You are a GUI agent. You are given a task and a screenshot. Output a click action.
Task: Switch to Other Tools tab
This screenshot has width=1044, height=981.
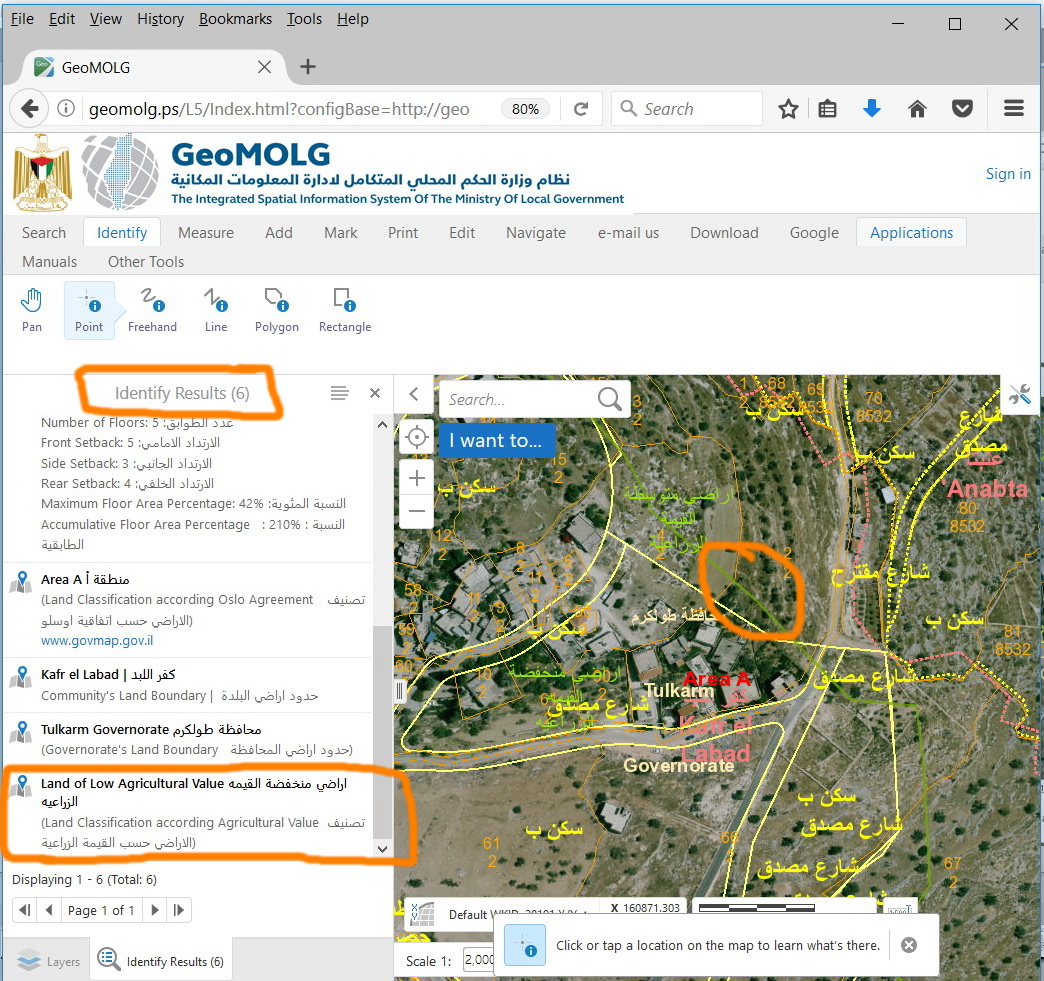point(146,262)
